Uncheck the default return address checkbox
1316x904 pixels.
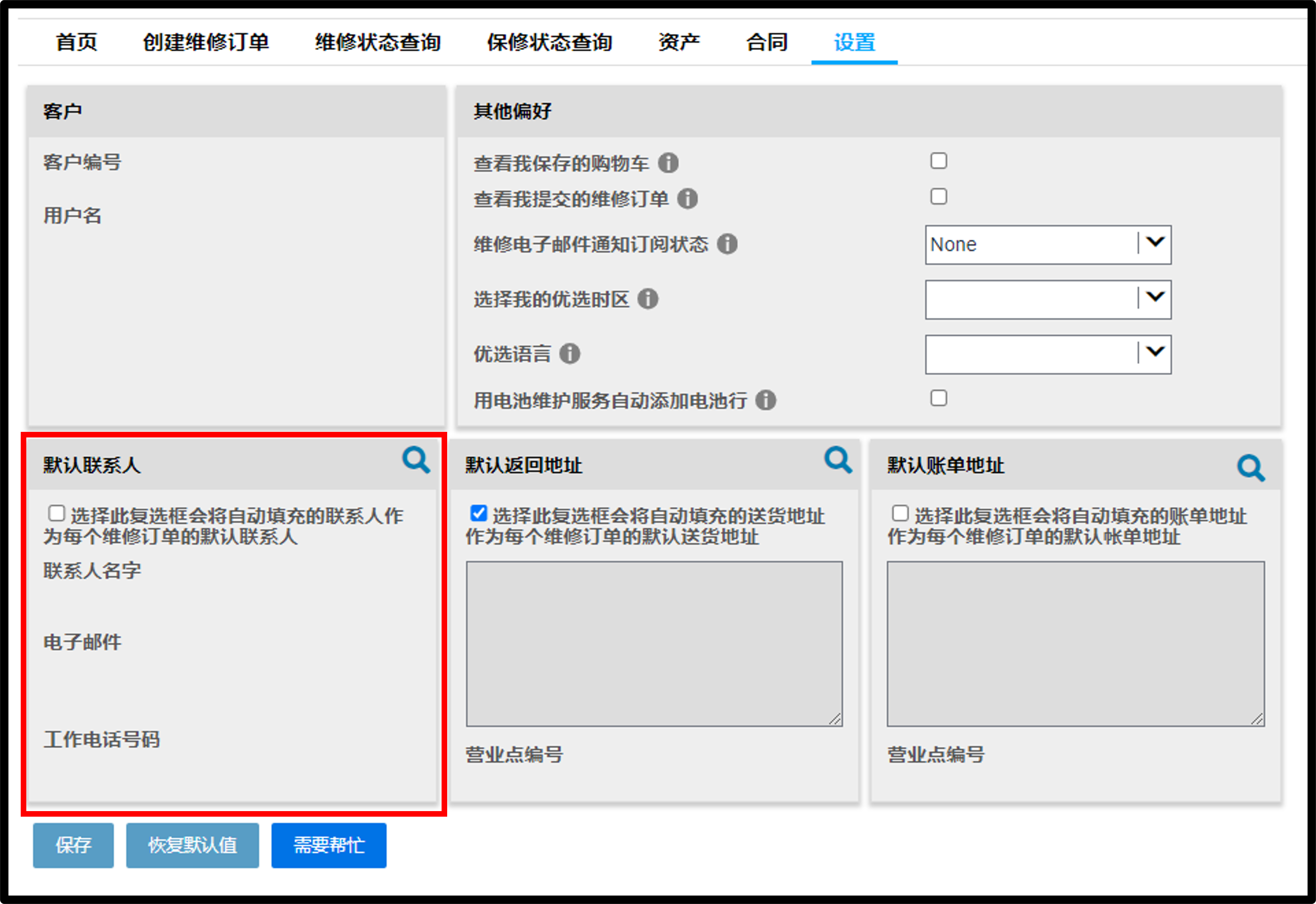(479, 514)
